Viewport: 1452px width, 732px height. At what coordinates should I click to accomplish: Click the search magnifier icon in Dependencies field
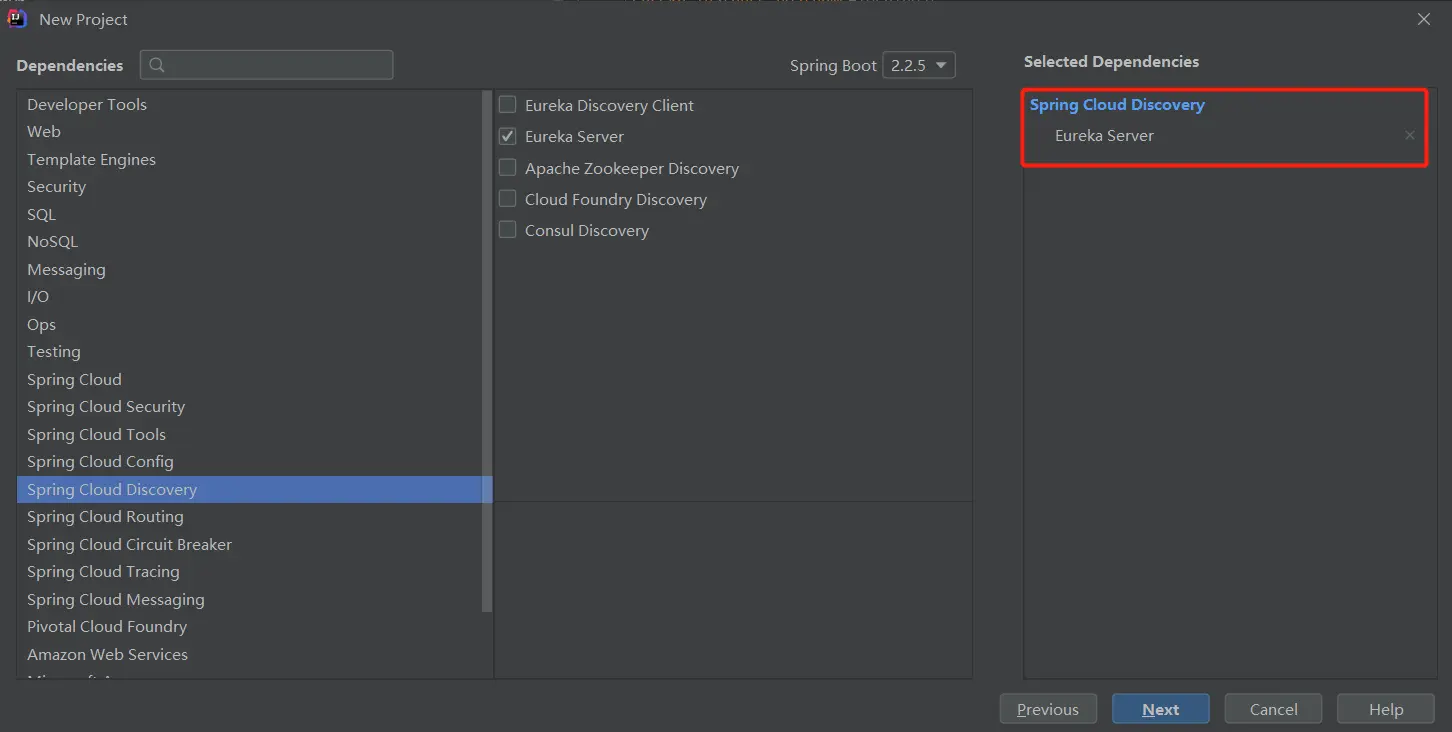click(157, 66)
